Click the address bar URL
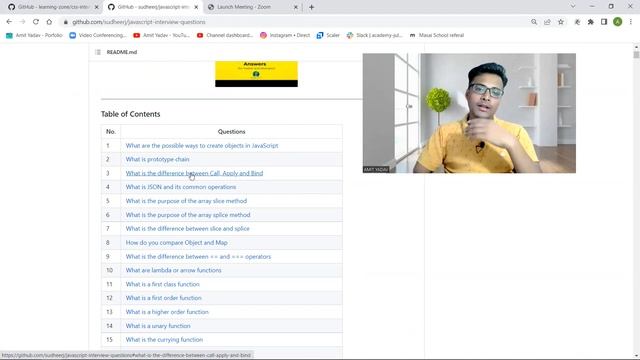 tap(139, 22)
